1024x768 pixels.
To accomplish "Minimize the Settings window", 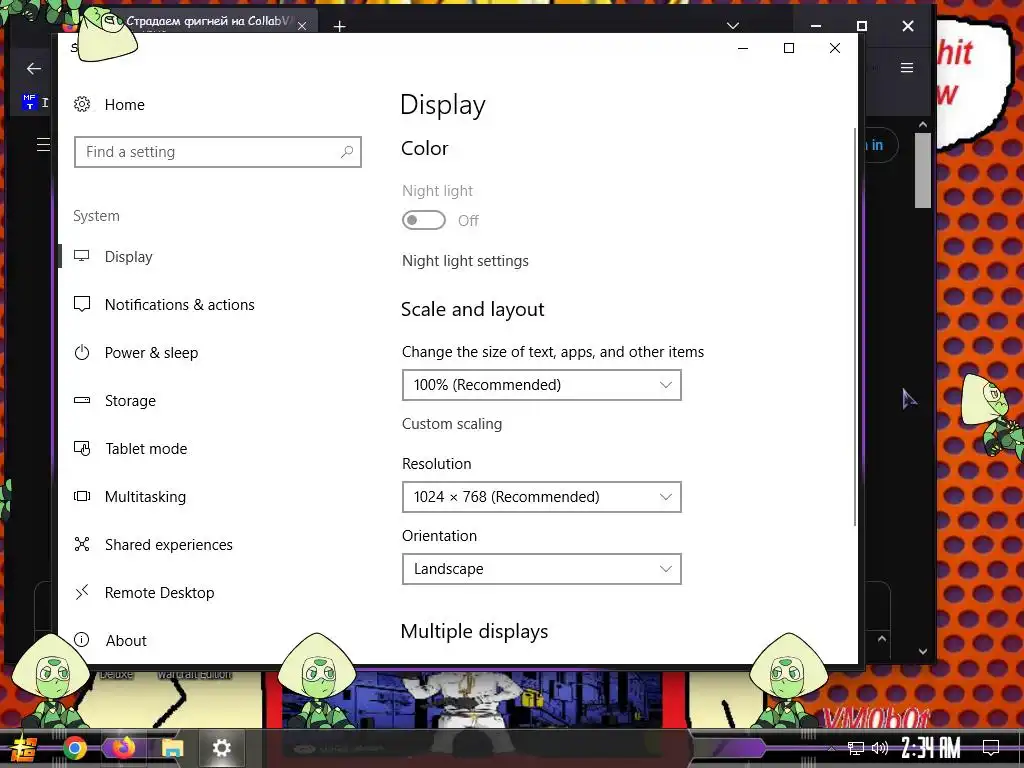I will point(743,48).
